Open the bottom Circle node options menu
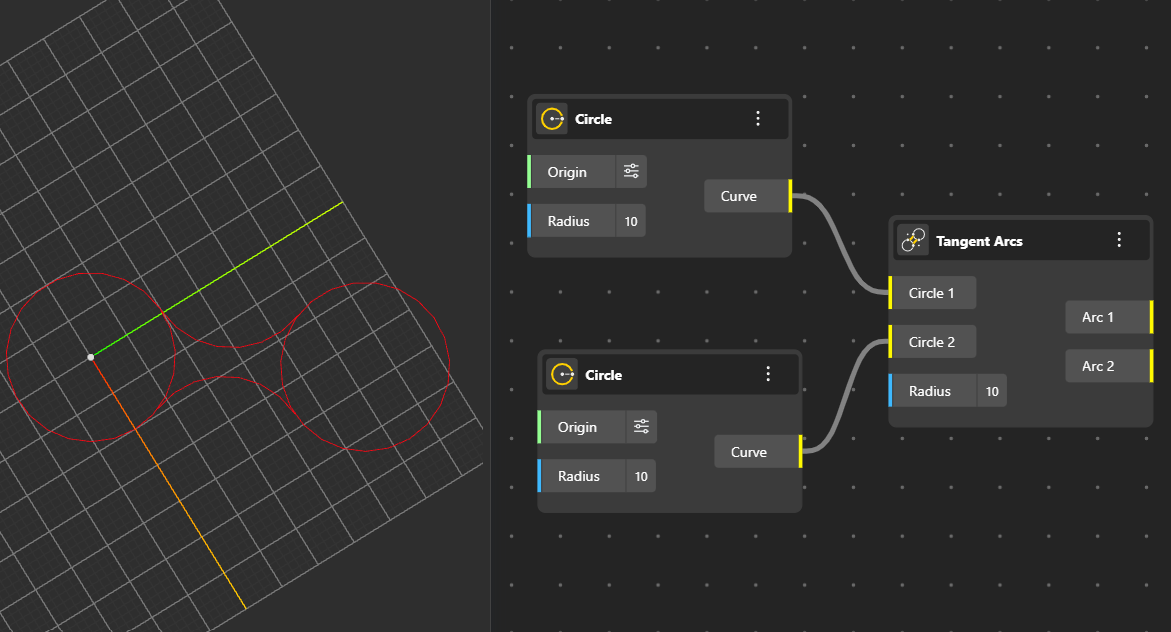The height and width of the screenshot is (632, 1171). tap(768, 374)
